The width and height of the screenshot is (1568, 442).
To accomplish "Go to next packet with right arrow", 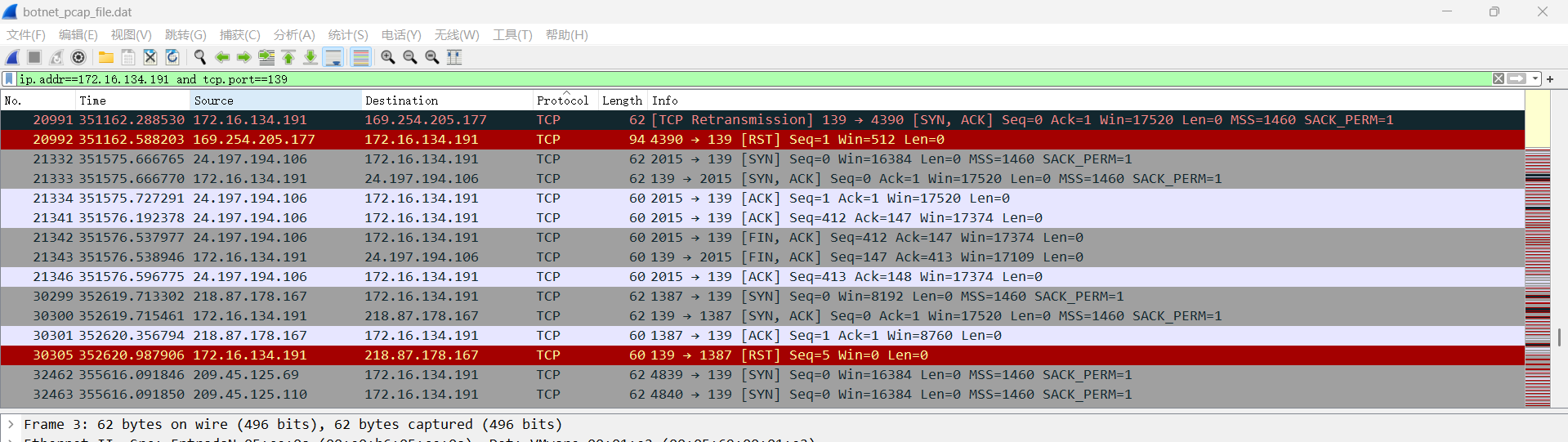I will click(243, 57).
